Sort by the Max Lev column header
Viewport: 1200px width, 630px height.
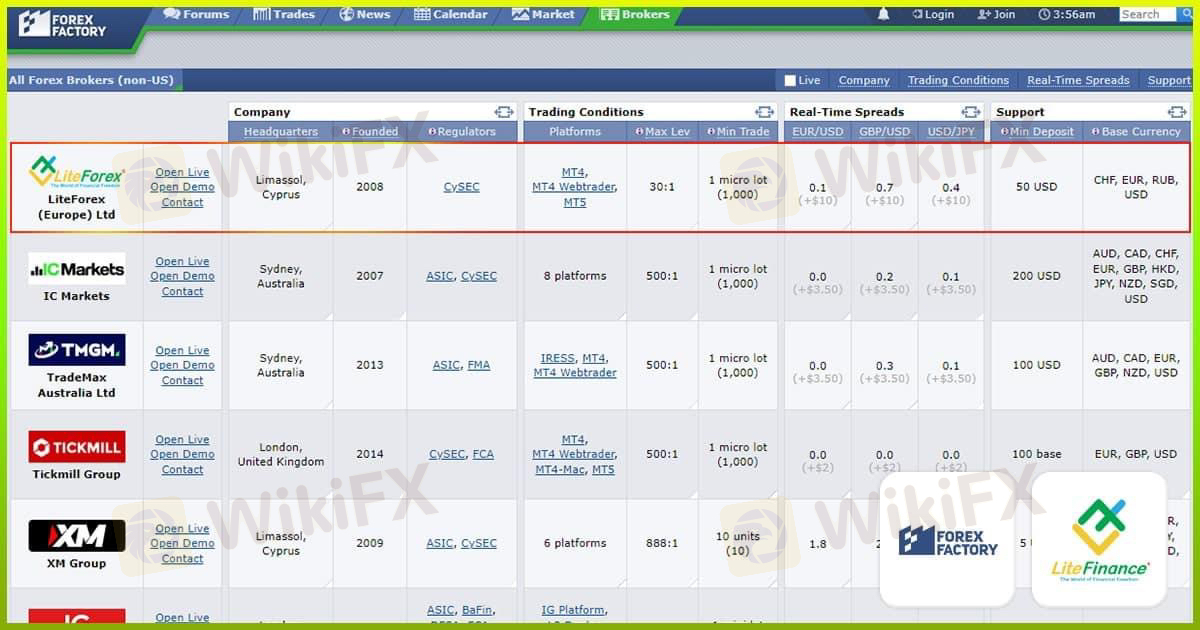coord(662,132)
